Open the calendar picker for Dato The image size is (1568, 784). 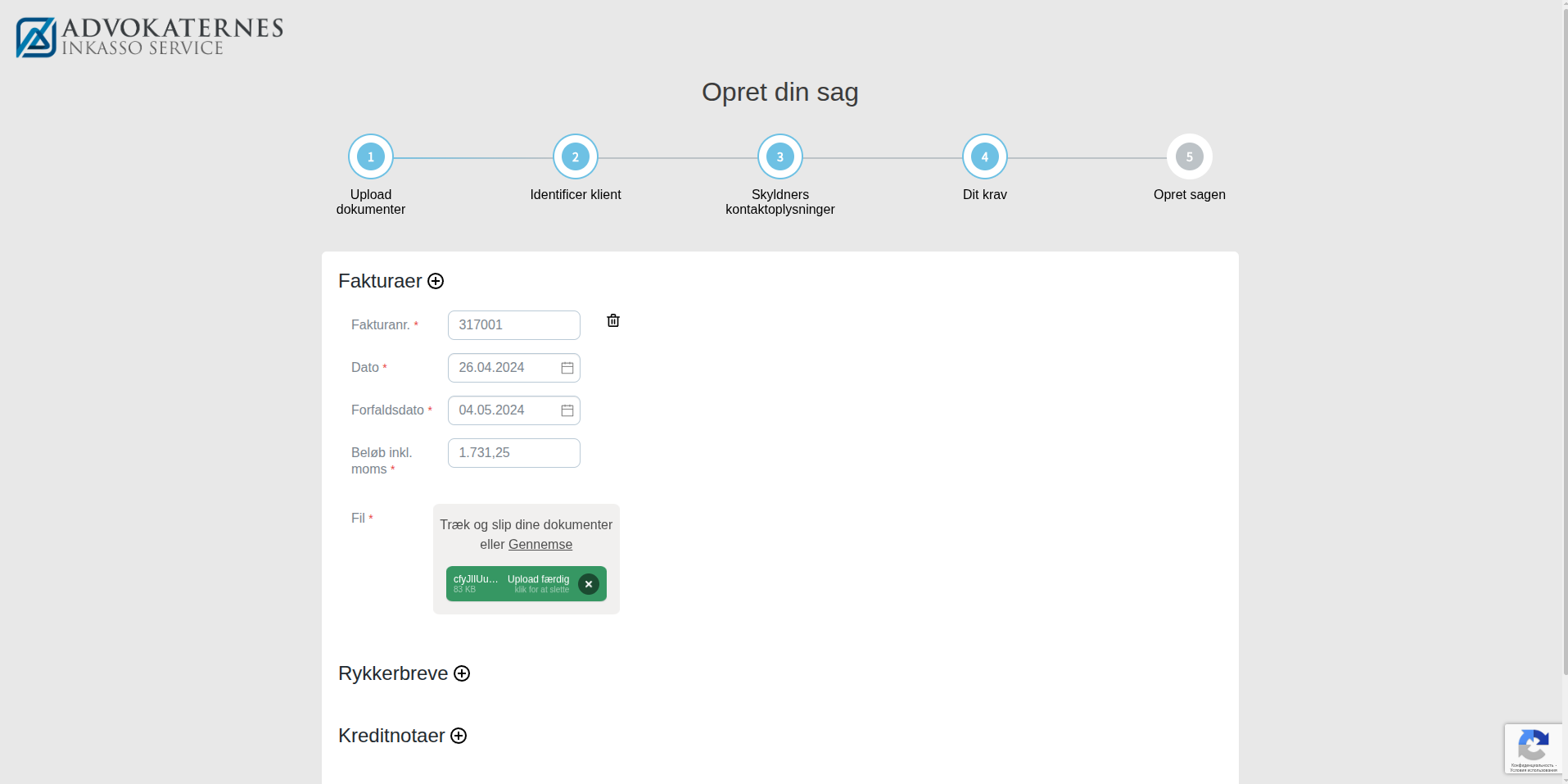coord(567,368)
